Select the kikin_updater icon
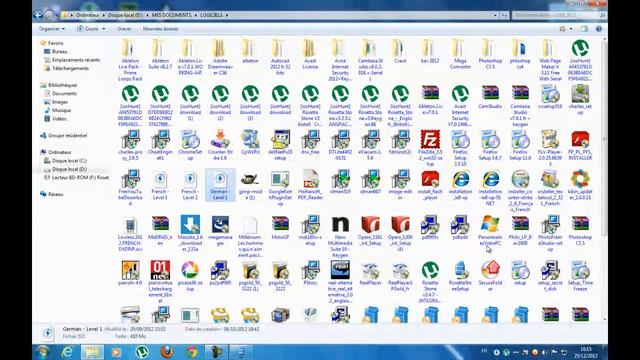This screenshot has height=360, width=640. point(580,179)
